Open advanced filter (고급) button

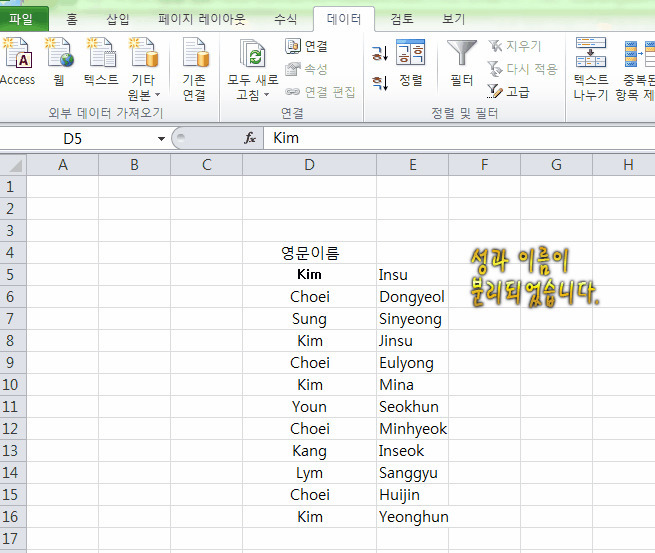click(508, 92)
